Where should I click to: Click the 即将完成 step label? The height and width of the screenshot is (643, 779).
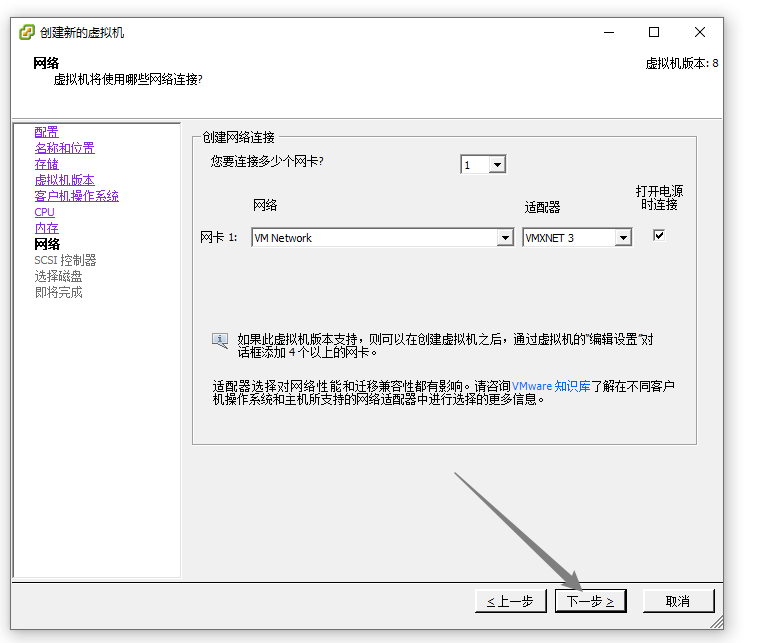pyautogui.click(x=58, y=292)
